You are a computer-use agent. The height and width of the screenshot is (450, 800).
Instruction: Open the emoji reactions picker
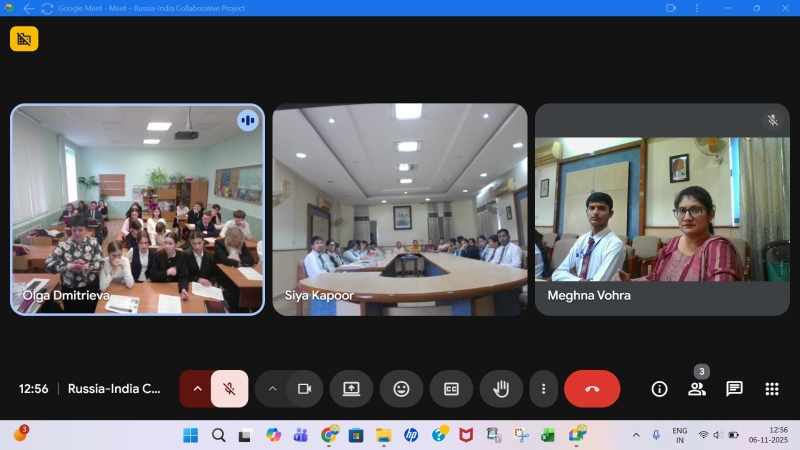click(x=401, y=389)
